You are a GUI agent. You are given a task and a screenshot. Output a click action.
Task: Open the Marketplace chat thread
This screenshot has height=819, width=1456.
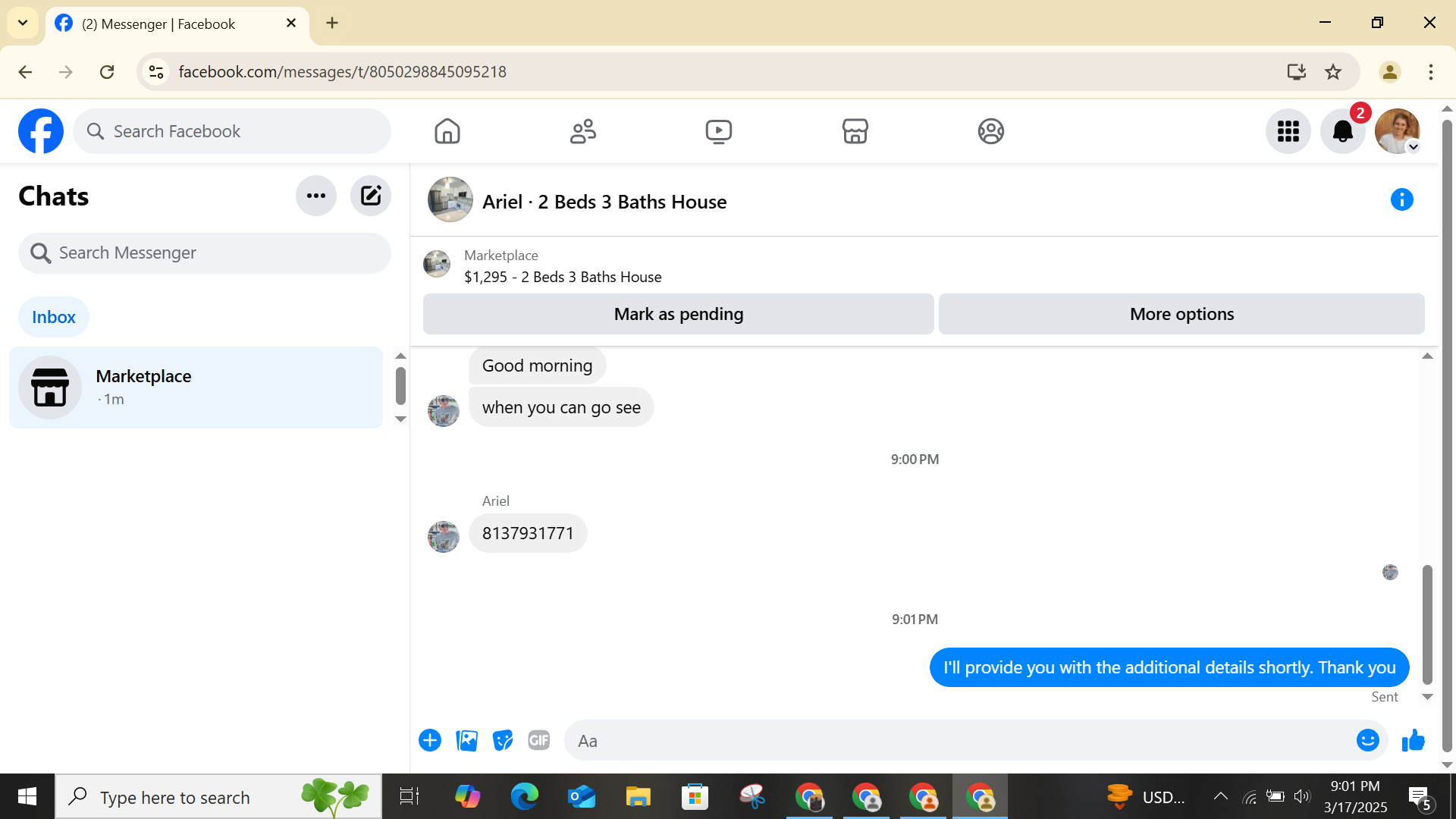196,388
